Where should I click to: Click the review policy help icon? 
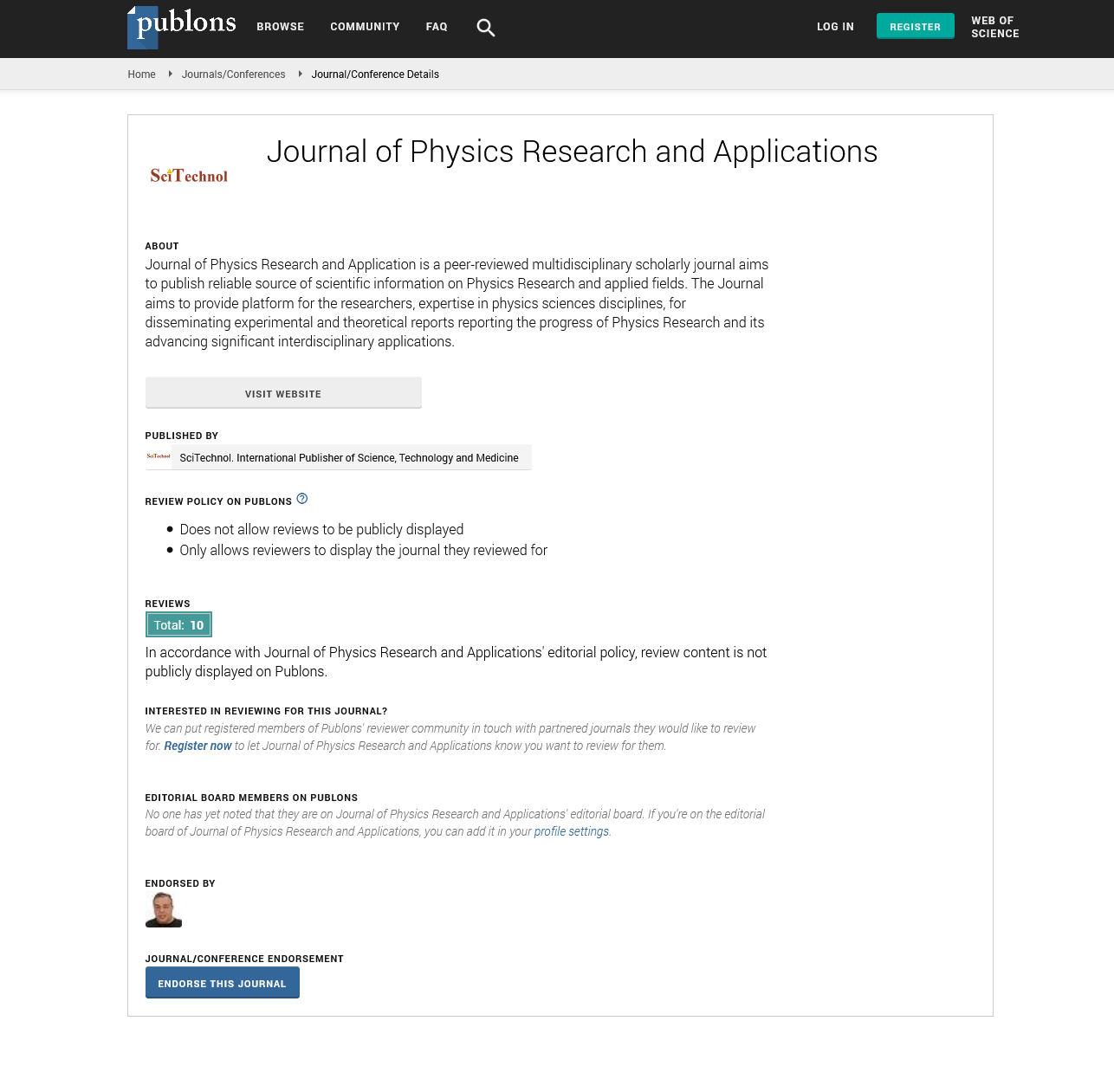tap(302, 499)
